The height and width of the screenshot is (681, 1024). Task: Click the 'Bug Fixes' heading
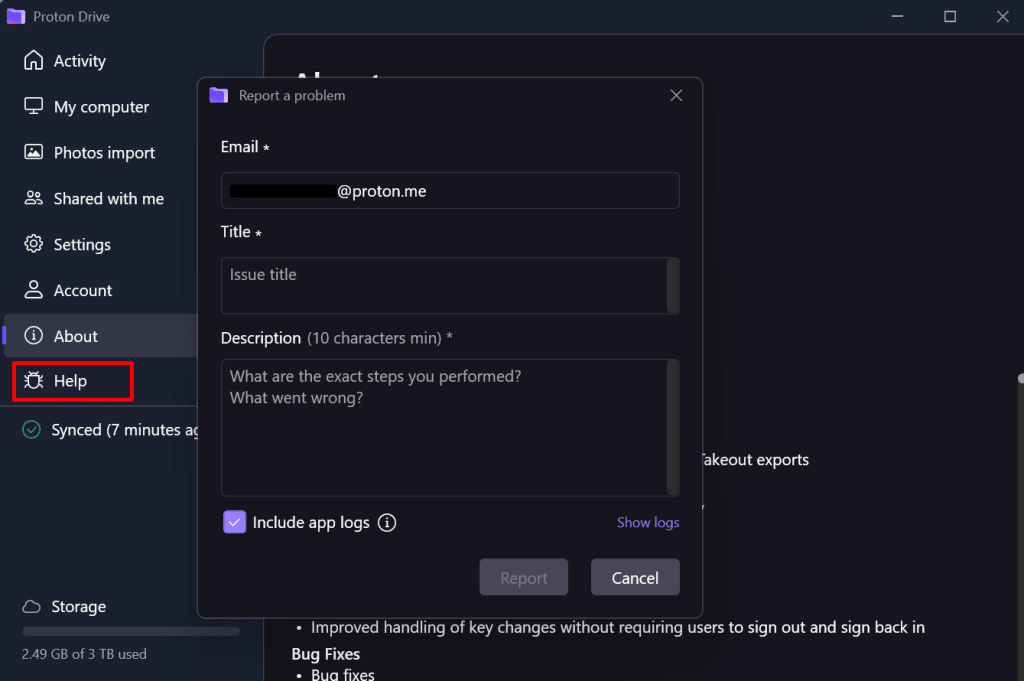click(325, 654)
